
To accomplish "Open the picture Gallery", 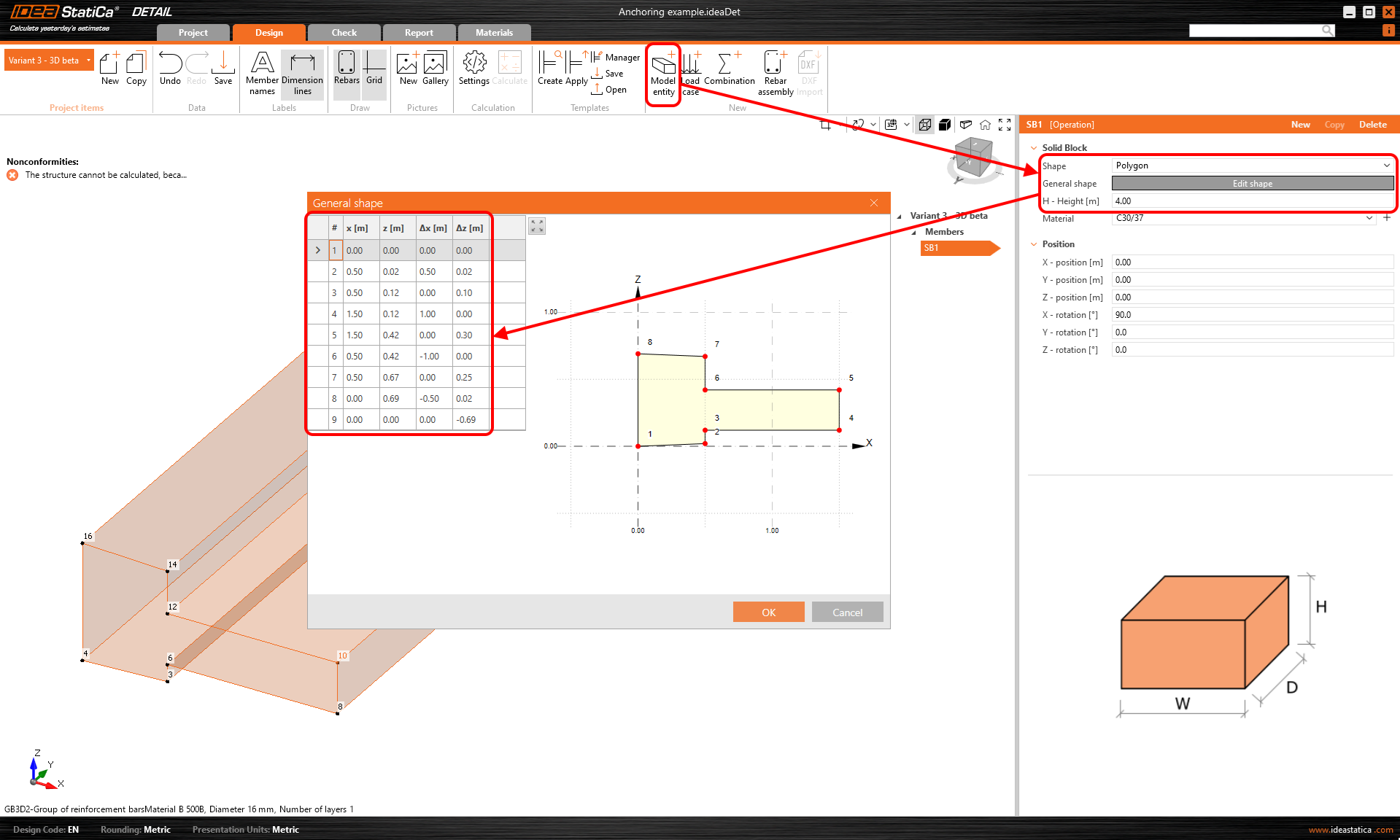I will coord(435,69).
